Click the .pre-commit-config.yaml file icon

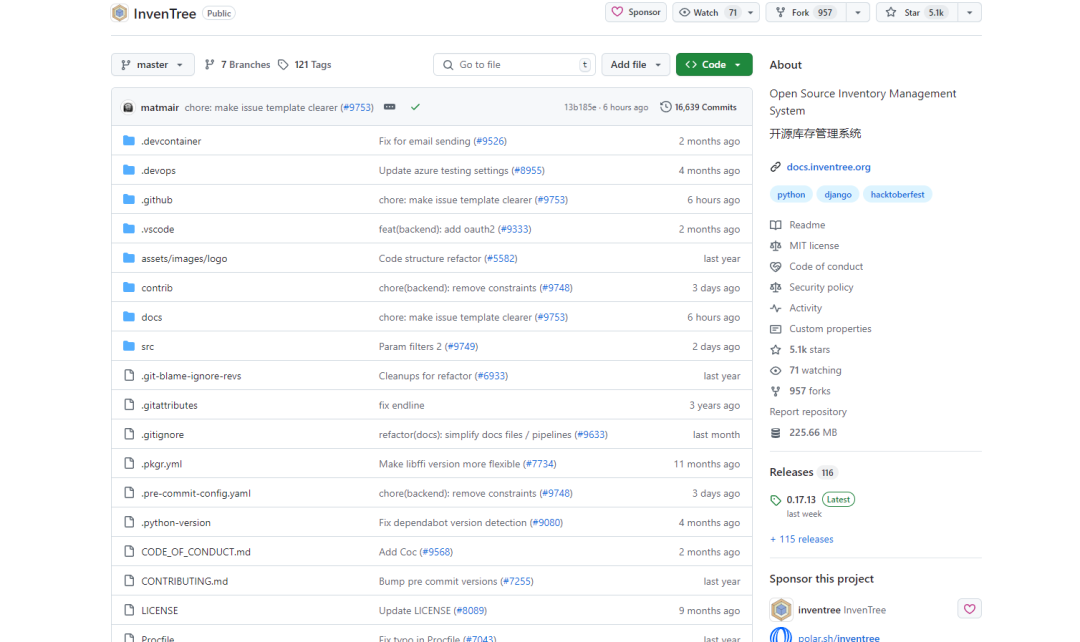tap(129, 493)
